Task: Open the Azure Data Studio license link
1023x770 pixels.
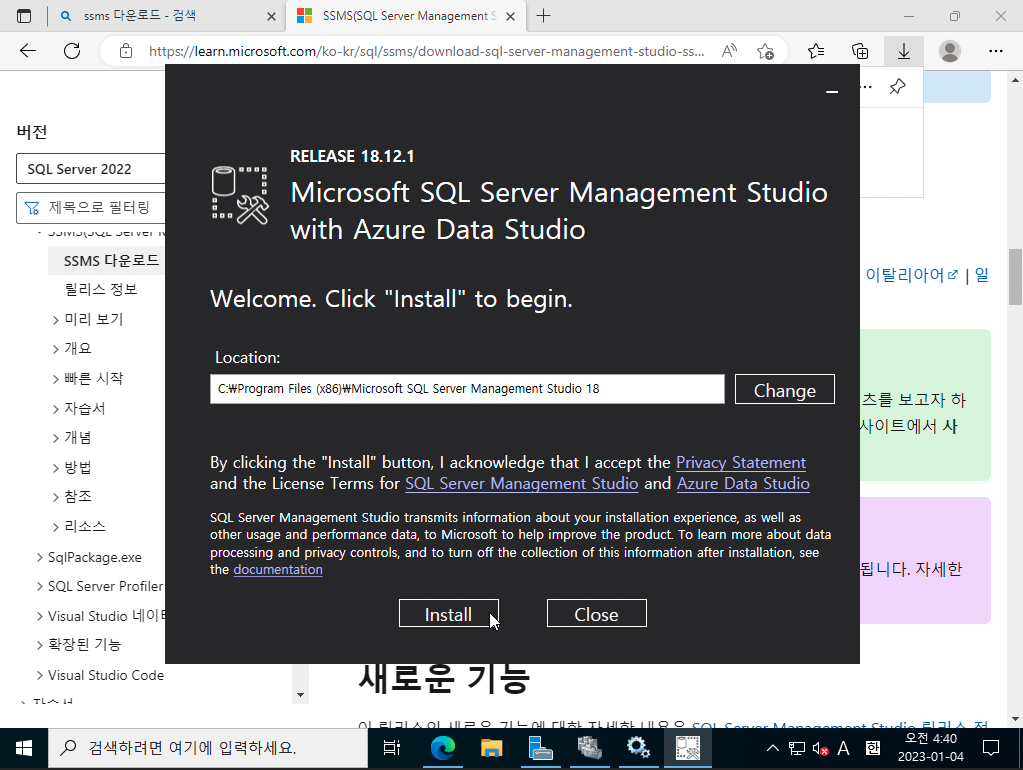Action: pos(743,484)
